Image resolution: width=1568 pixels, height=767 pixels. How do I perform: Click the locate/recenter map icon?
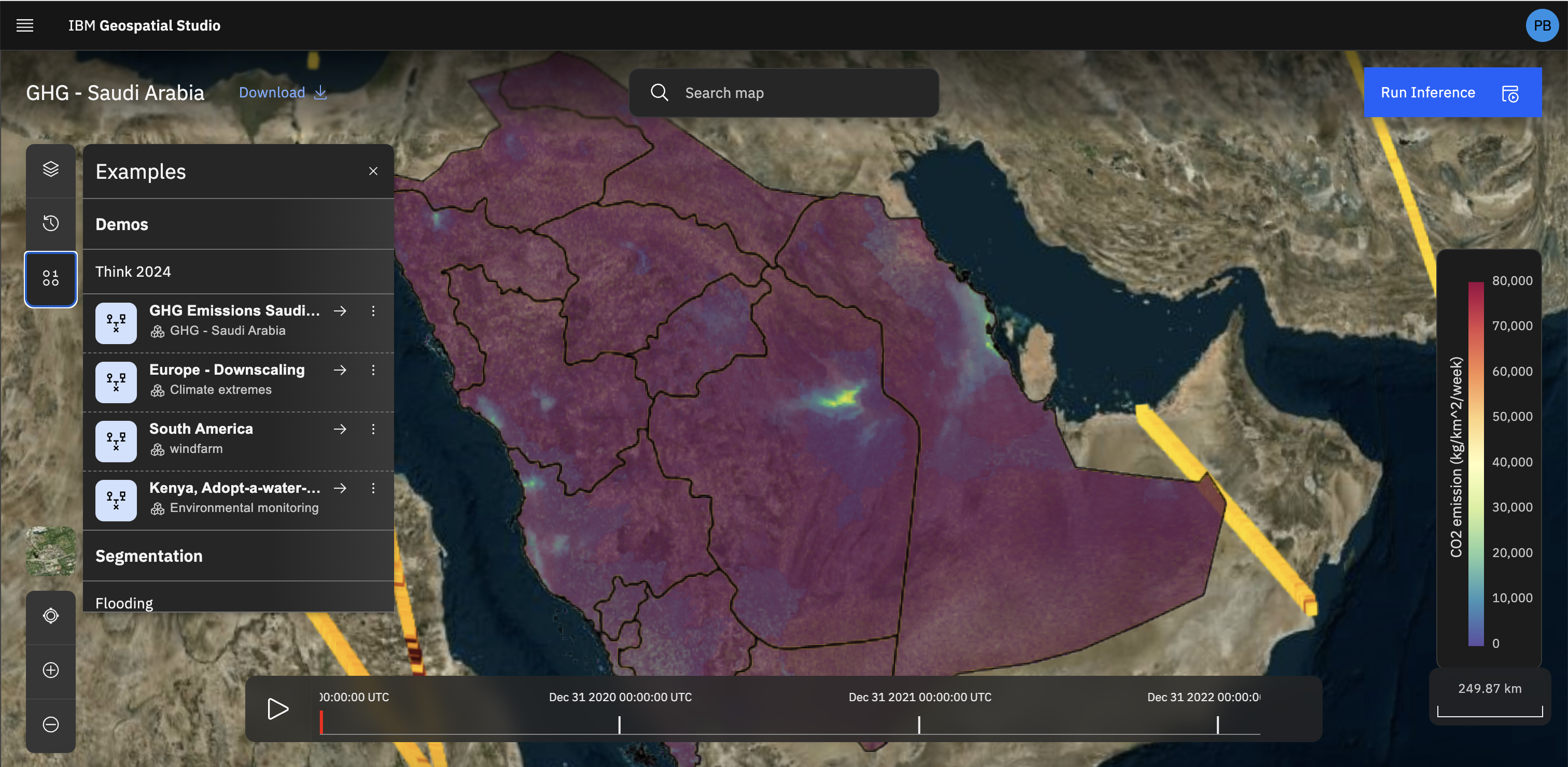50,616
